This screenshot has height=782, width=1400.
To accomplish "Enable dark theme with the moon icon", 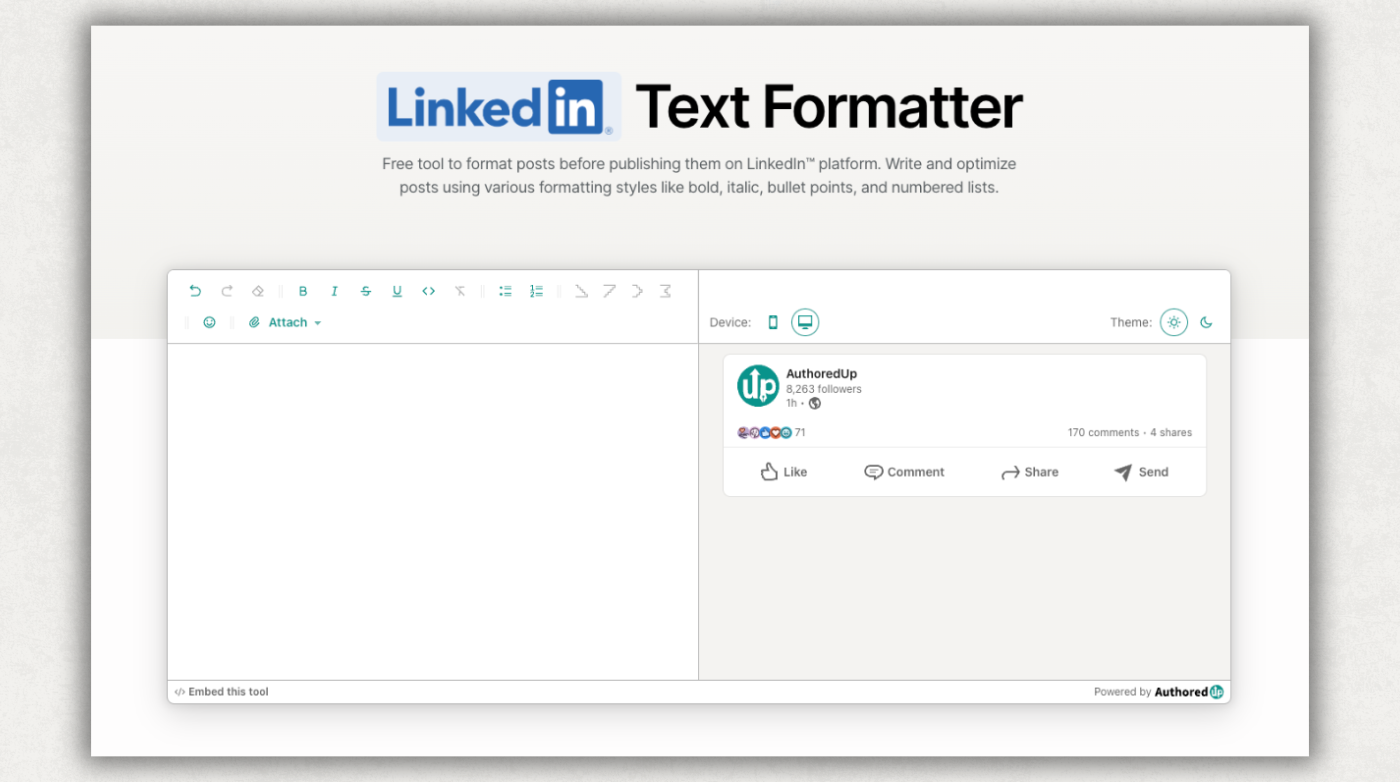I will pyautogui.click(x=1205, y=322).
